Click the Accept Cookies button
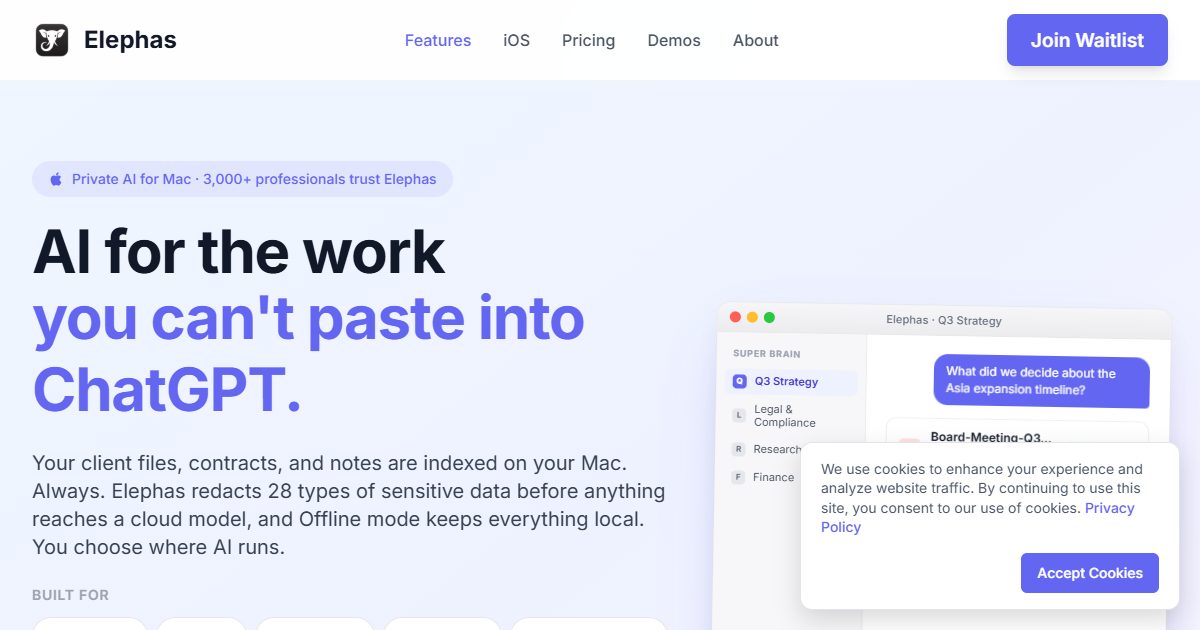This screenshot has height=630, width=1200. (1090, 573)
